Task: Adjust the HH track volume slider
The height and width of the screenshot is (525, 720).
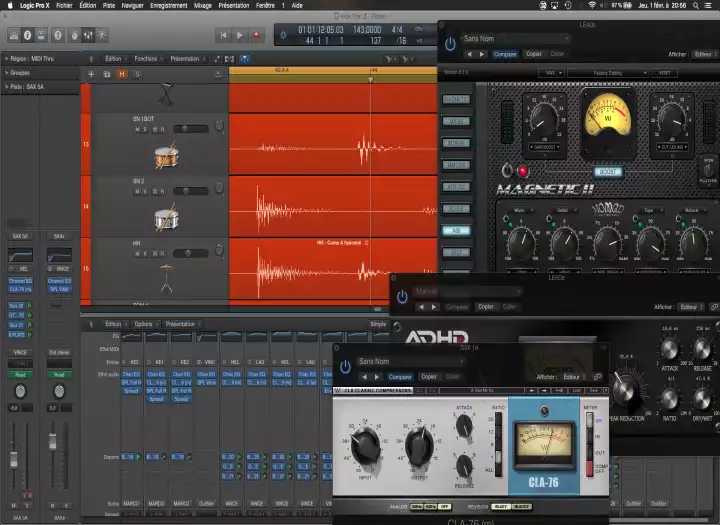Action: 191,253
